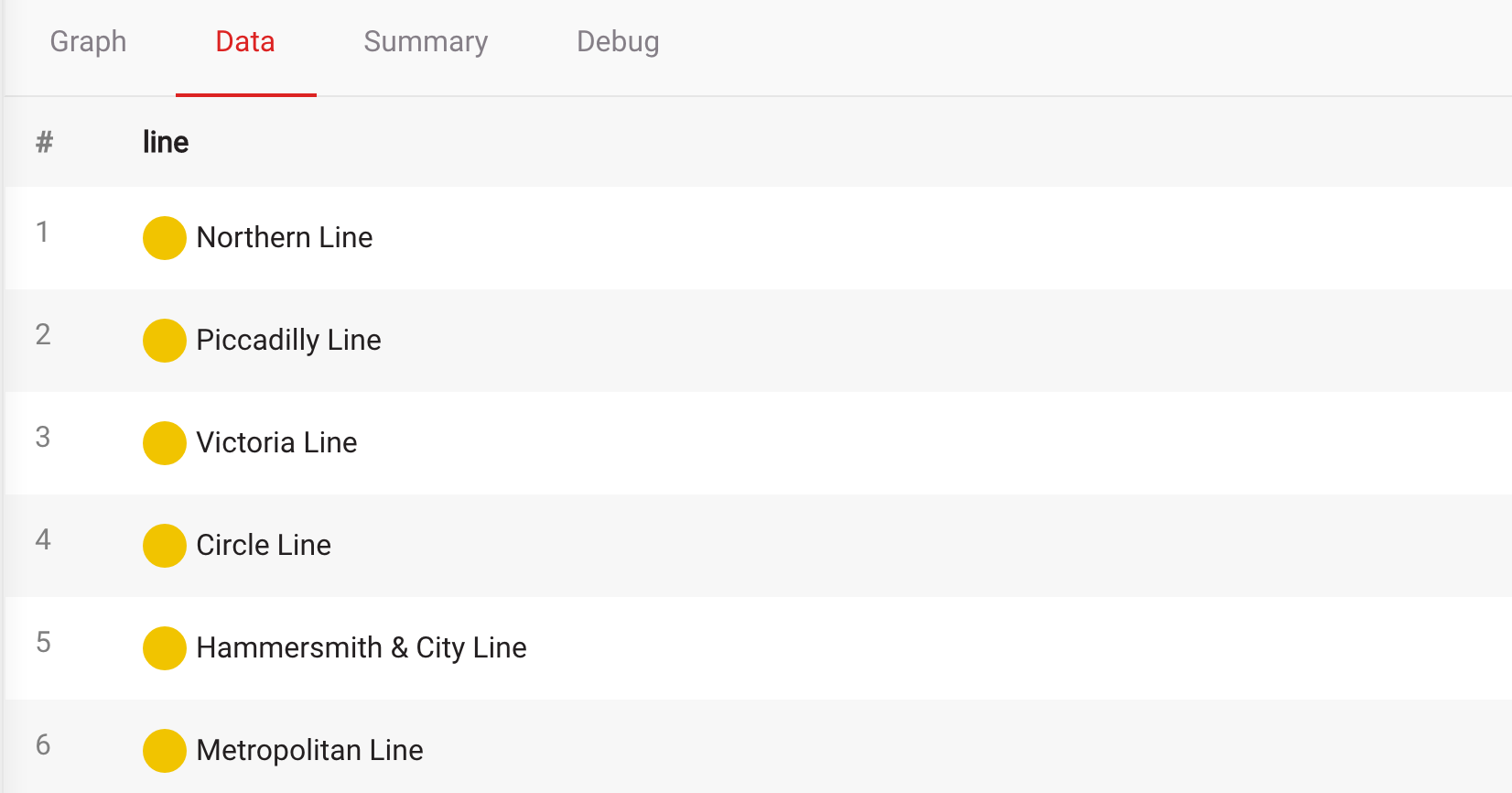Switch to the Summary tab
Screen dimensions: 1512x793
point(426,42)
